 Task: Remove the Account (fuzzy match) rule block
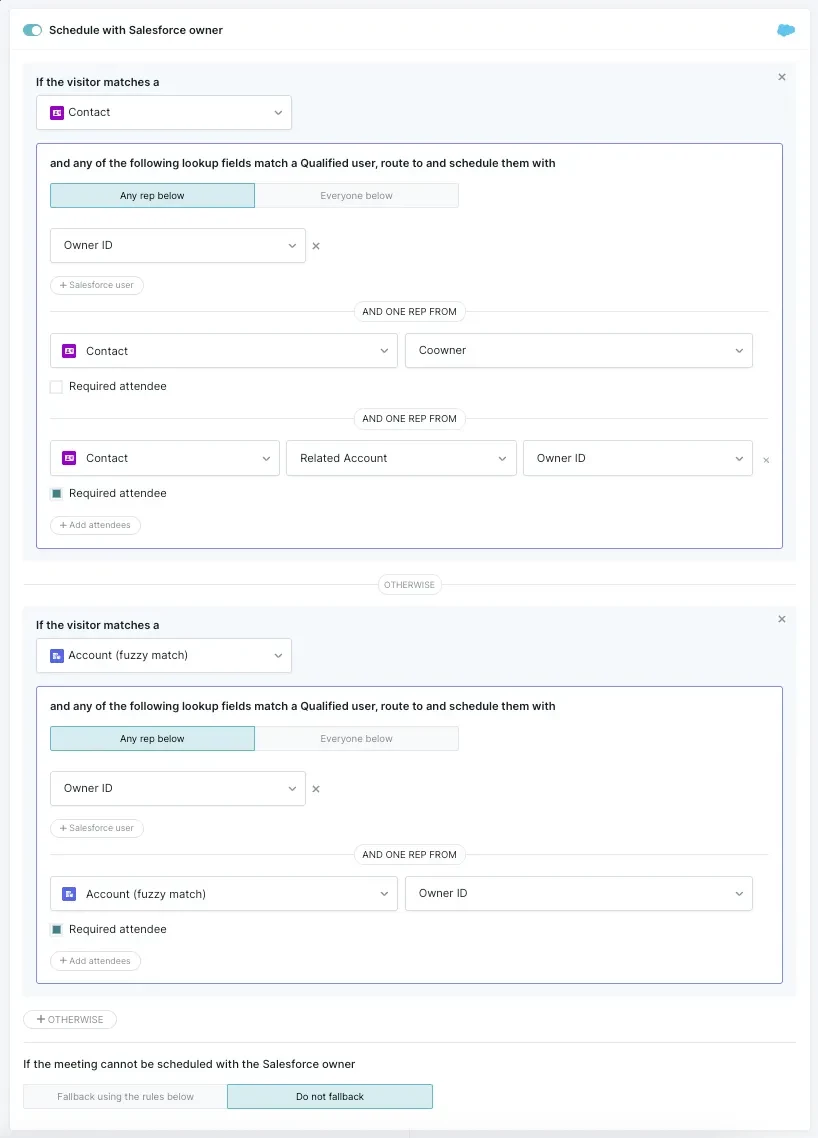[x=782, y=619]
